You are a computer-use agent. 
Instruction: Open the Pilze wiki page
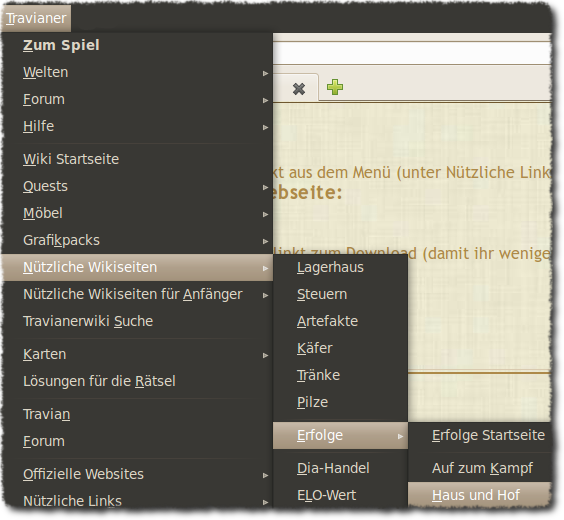click(x=340, y=402)
